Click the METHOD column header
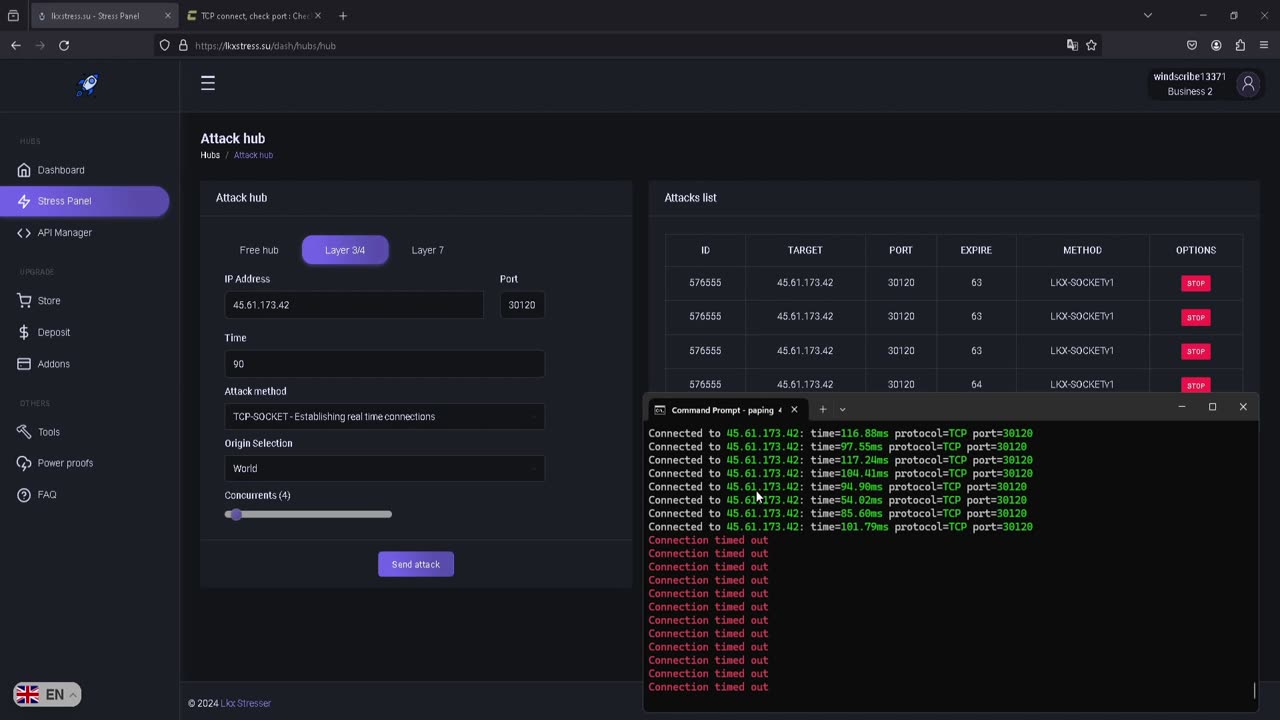 pos(1082,250)
